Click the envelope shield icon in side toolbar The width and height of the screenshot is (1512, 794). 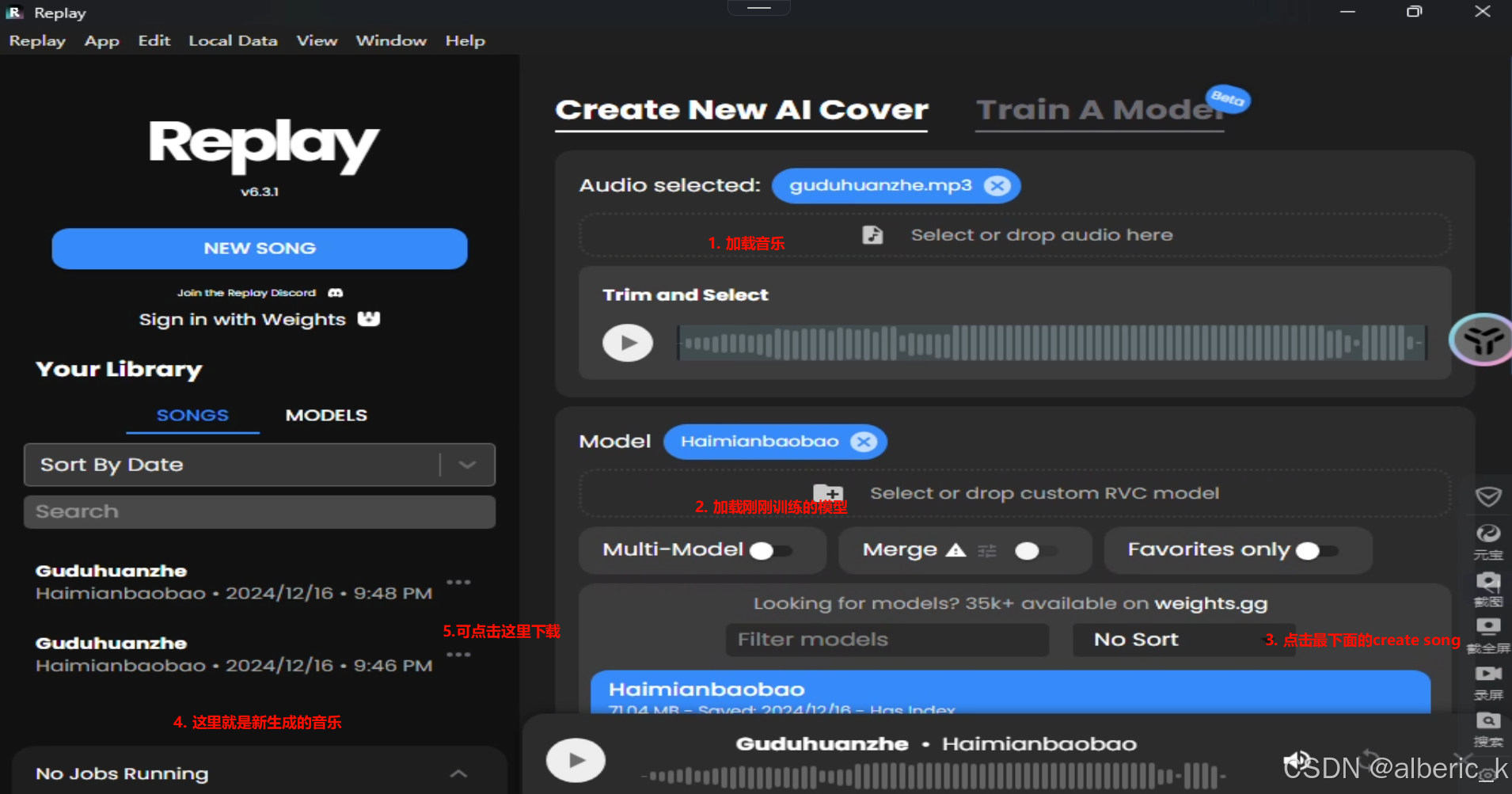tap(1488, 496)
